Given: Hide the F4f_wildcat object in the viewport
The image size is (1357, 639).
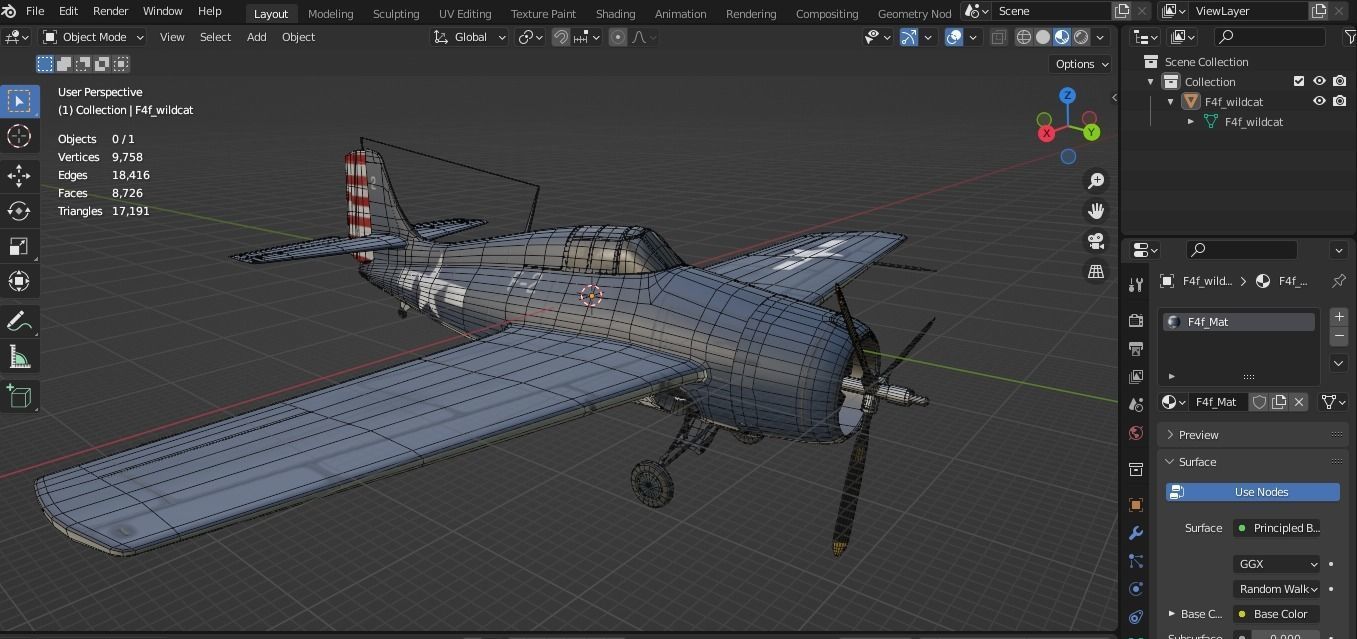Looking at the screenshot, I should (1319, 101).
